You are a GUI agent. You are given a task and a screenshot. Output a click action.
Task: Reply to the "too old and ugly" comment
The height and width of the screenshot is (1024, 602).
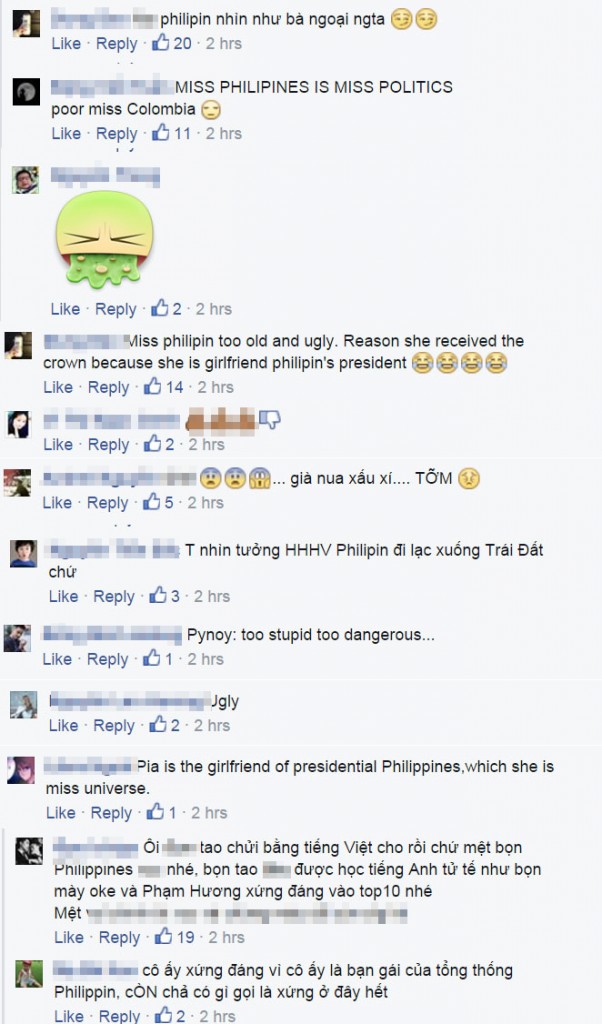(x=108, y=387)
